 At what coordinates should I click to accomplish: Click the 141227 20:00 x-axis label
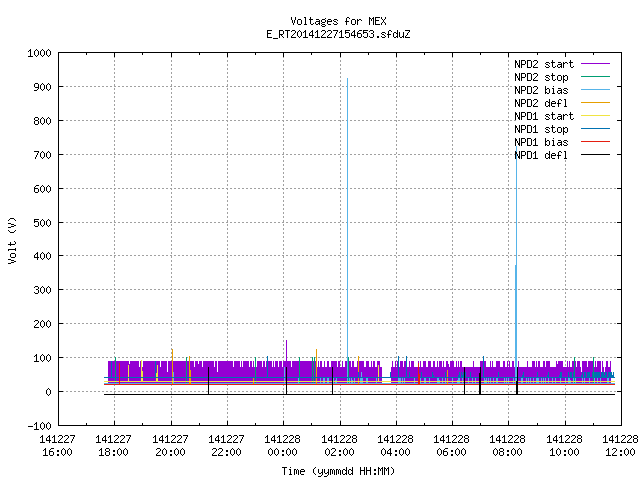click(x=170, y=446)
